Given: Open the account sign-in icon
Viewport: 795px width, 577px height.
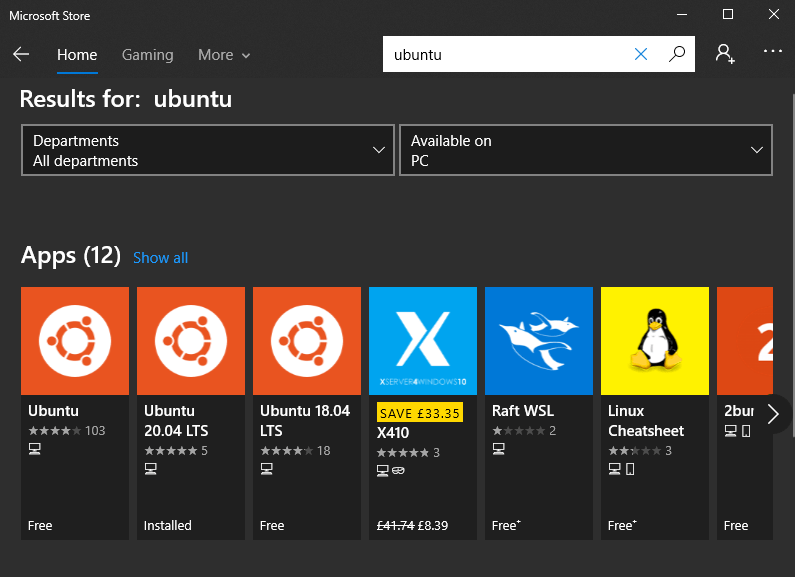Looking at the screenshot, I should [x=725, y=54].
